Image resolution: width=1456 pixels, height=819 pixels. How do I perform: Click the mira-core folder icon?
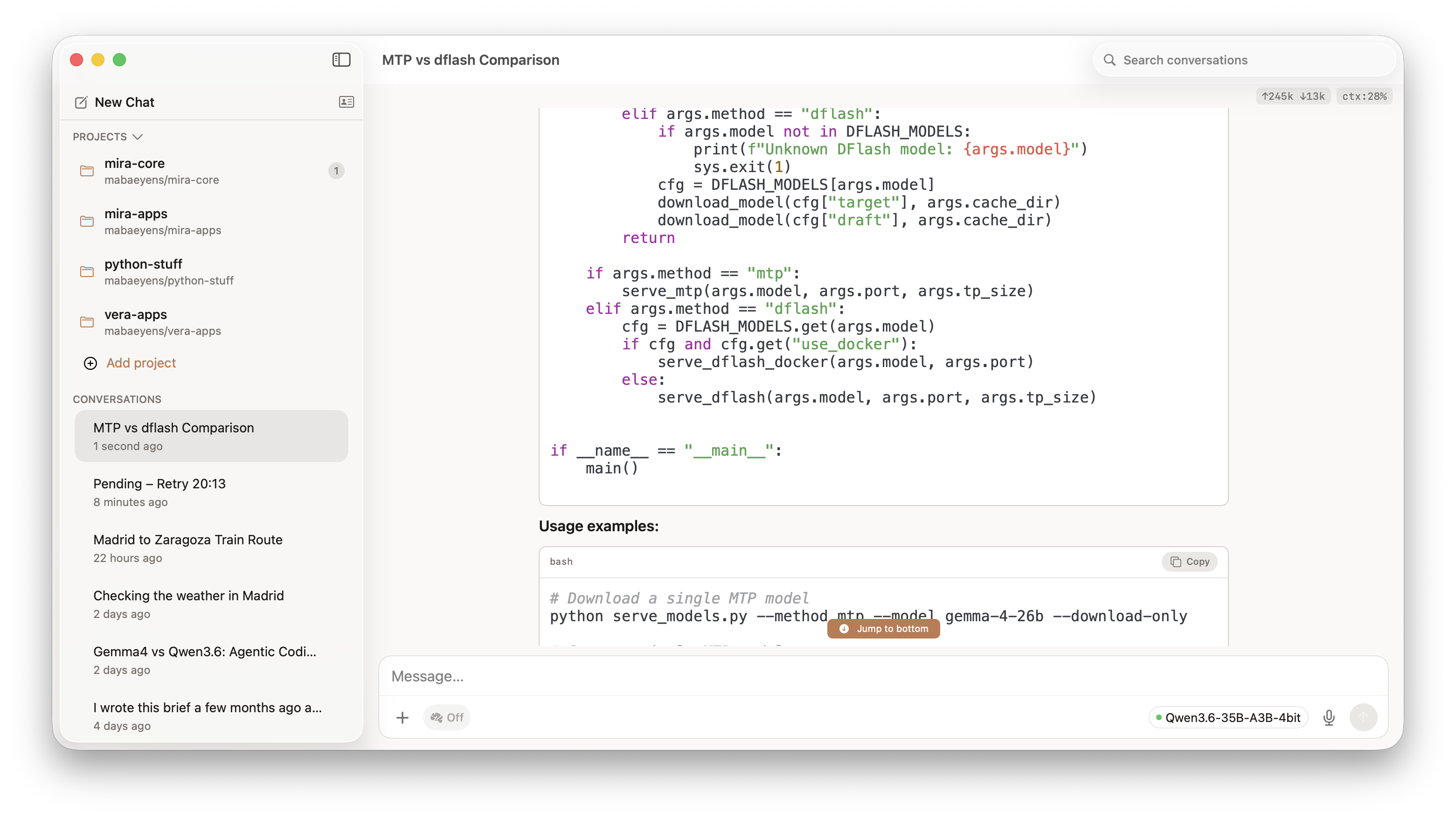(86, 171)
